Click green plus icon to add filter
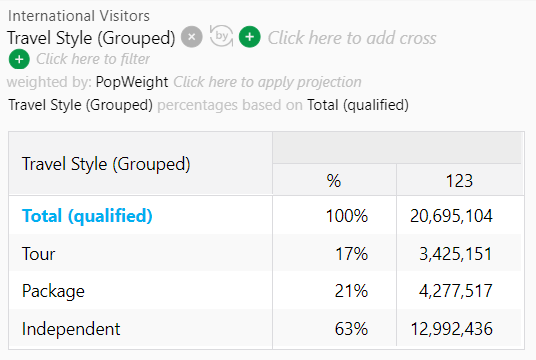This screenshot has width=536, height=360. [19, 59]
